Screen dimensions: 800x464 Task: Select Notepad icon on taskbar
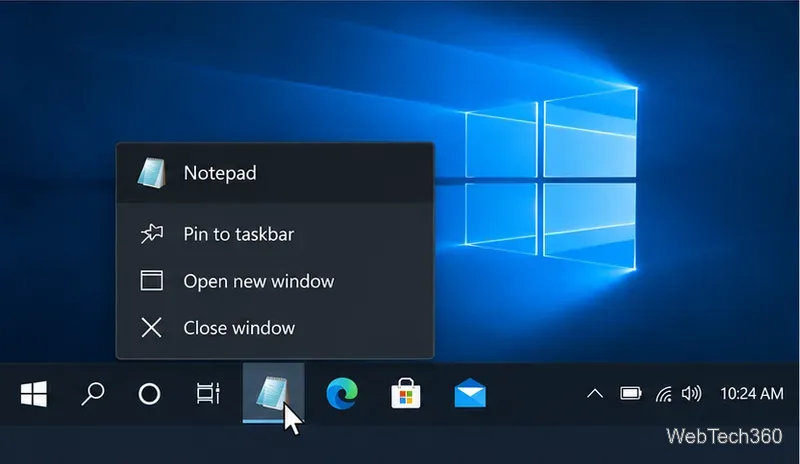tap(273, 393)
